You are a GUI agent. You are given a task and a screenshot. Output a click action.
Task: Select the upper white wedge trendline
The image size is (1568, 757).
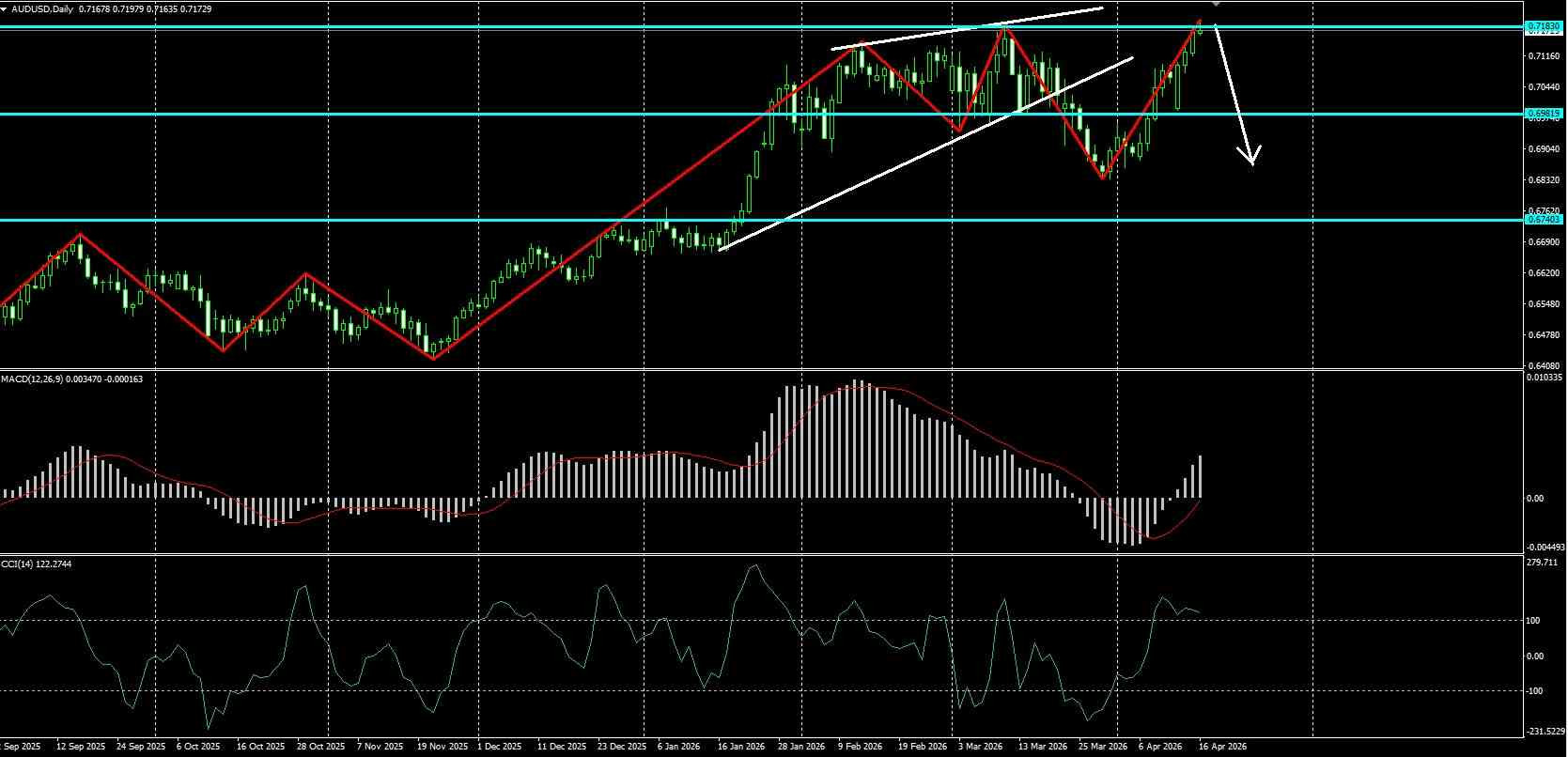(968, 27)
